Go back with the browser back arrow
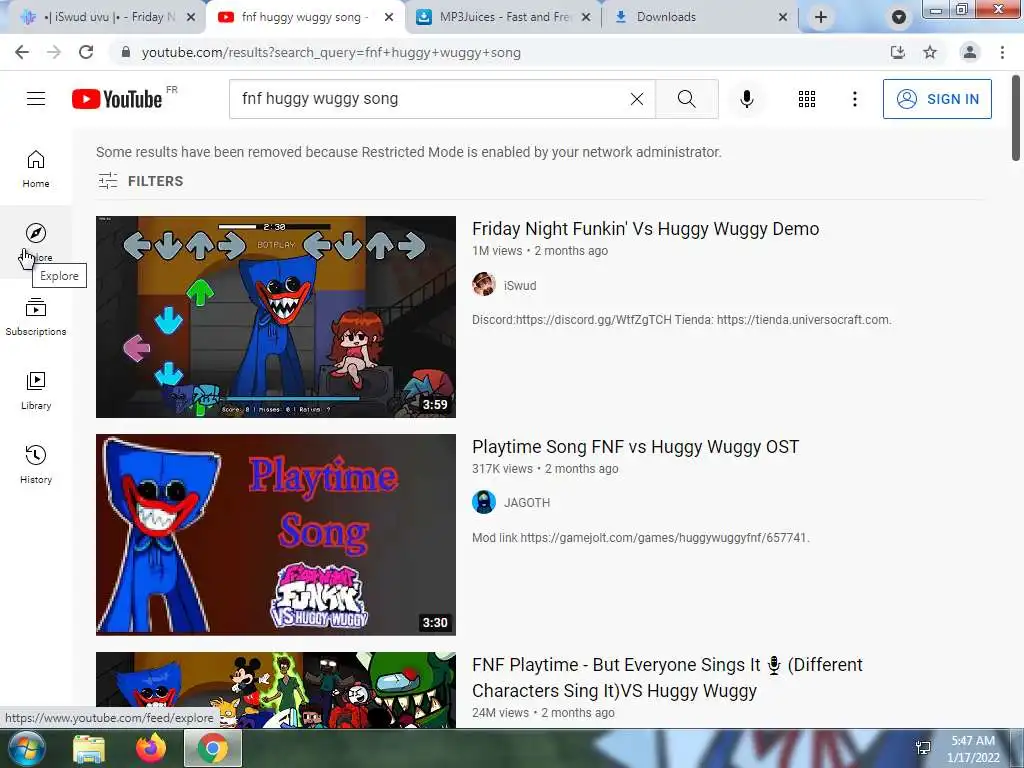This screenshot has width=1024, height=768. (x=22, y=52)
